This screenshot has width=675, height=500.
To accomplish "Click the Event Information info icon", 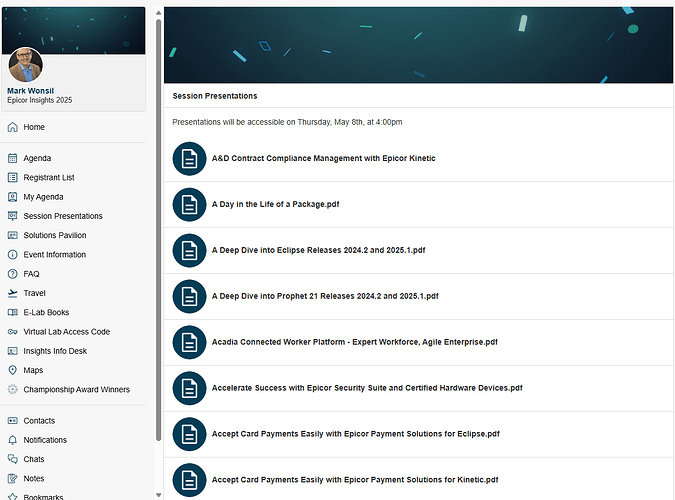I will (x=12, y=255).
